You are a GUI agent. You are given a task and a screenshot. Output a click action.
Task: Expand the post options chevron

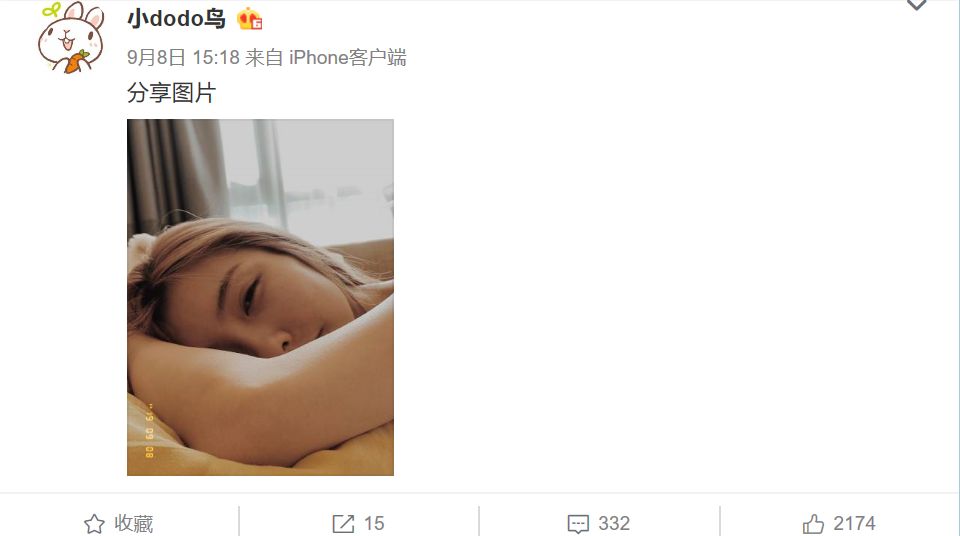click(917, 5)
